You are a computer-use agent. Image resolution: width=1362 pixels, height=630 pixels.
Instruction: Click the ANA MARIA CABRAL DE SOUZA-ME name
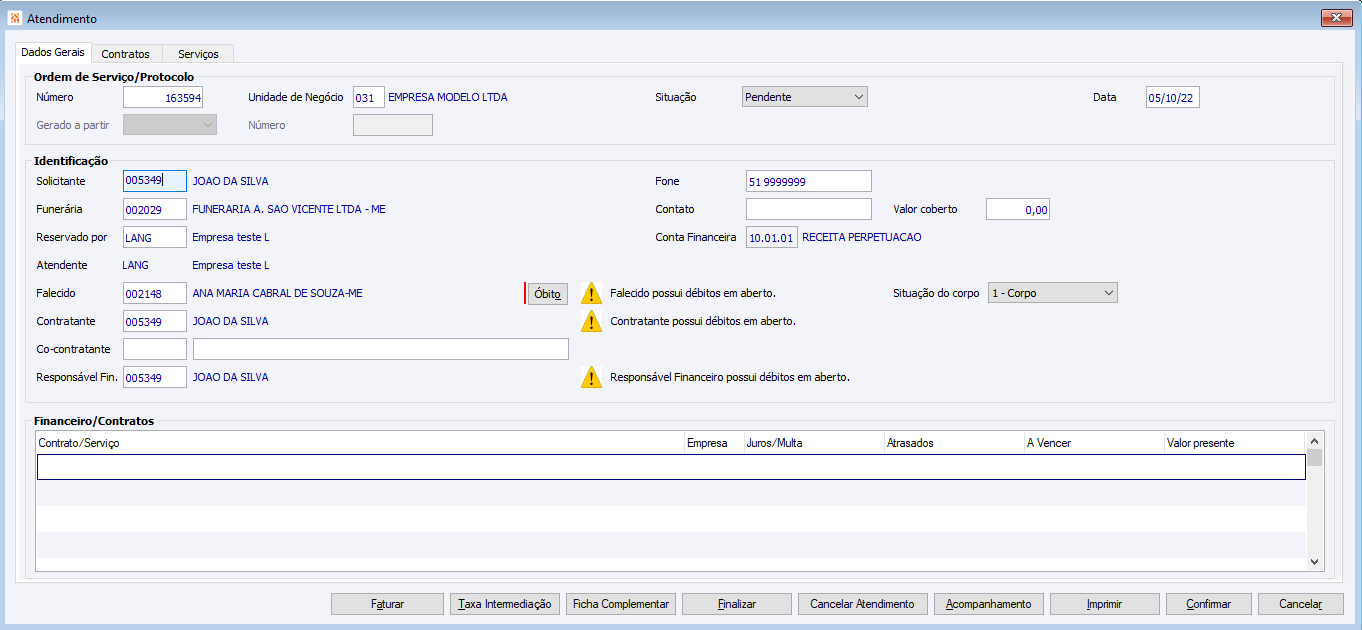coord(277,293)
